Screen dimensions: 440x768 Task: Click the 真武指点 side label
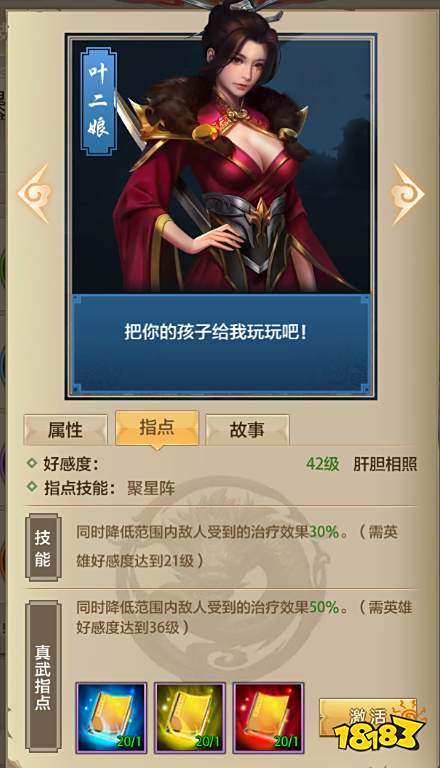click(x=43, y=677)
